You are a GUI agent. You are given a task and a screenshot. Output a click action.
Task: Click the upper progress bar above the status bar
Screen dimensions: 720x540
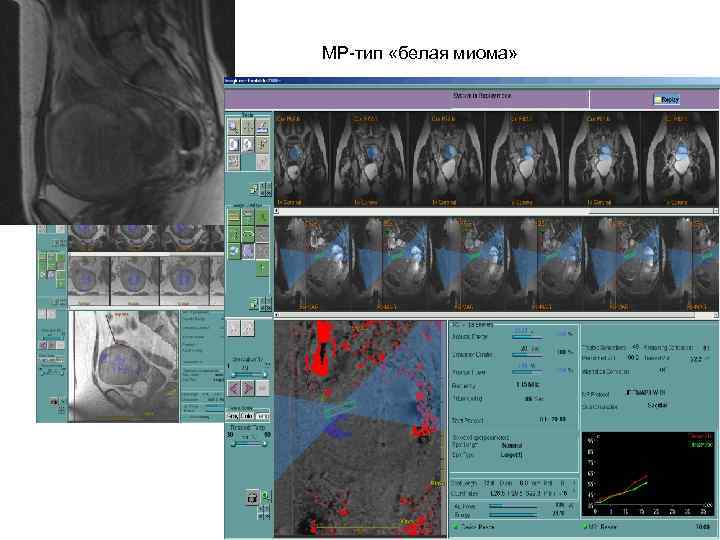coord(512,506)
